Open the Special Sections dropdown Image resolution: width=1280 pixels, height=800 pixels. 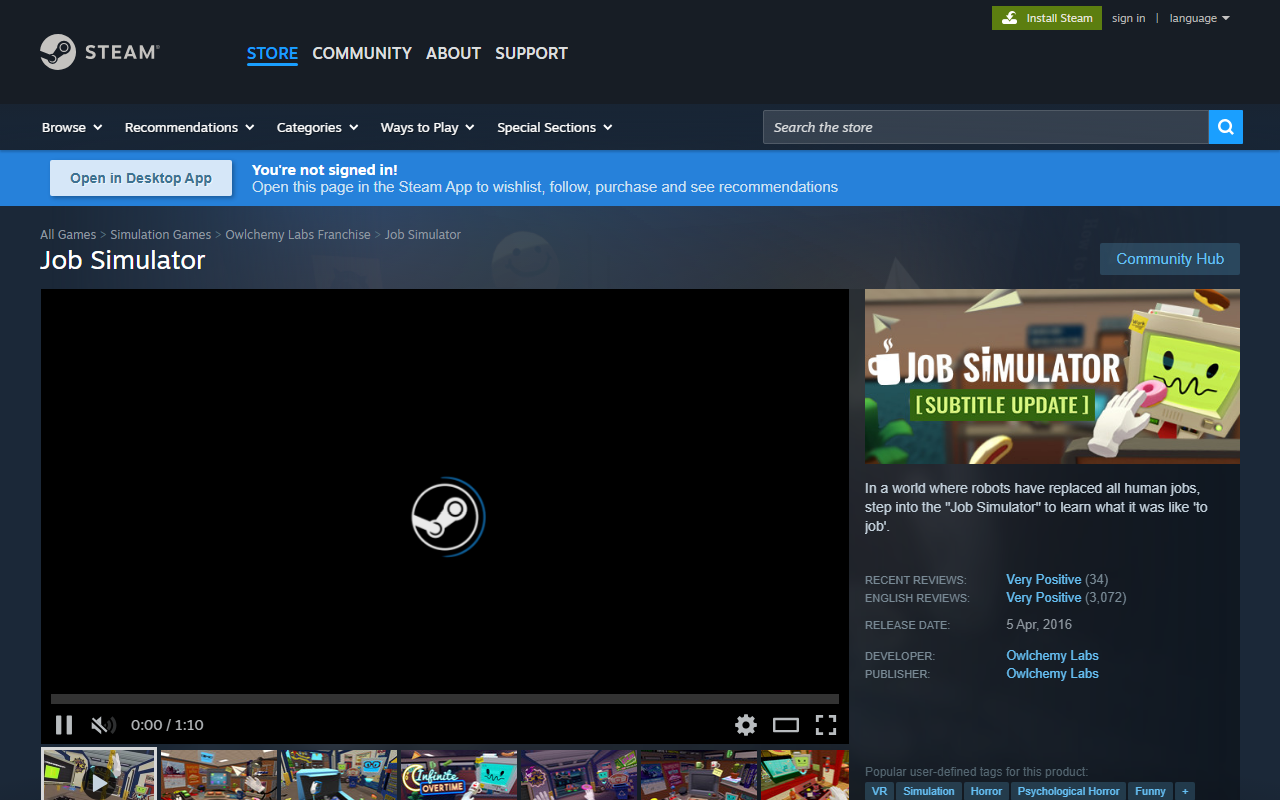(x=555, y=127)
